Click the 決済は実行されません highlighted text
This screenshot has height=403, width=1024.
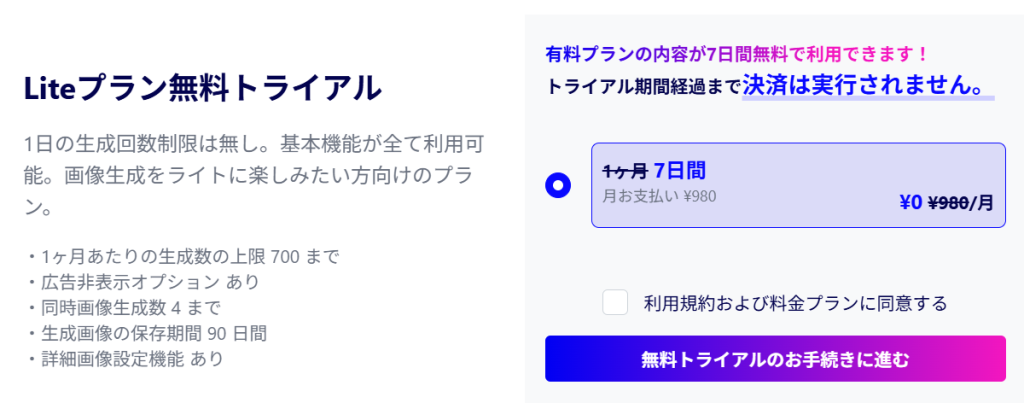(867, 84)
